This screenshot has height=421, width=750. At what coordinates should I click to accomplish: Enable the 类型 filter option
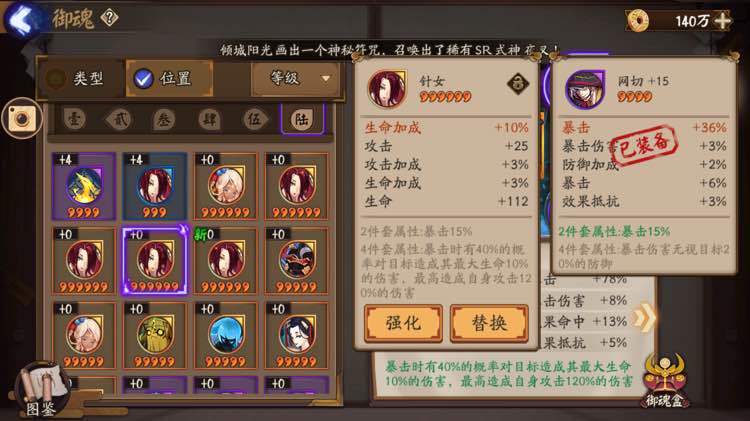(x=80, y=78)
